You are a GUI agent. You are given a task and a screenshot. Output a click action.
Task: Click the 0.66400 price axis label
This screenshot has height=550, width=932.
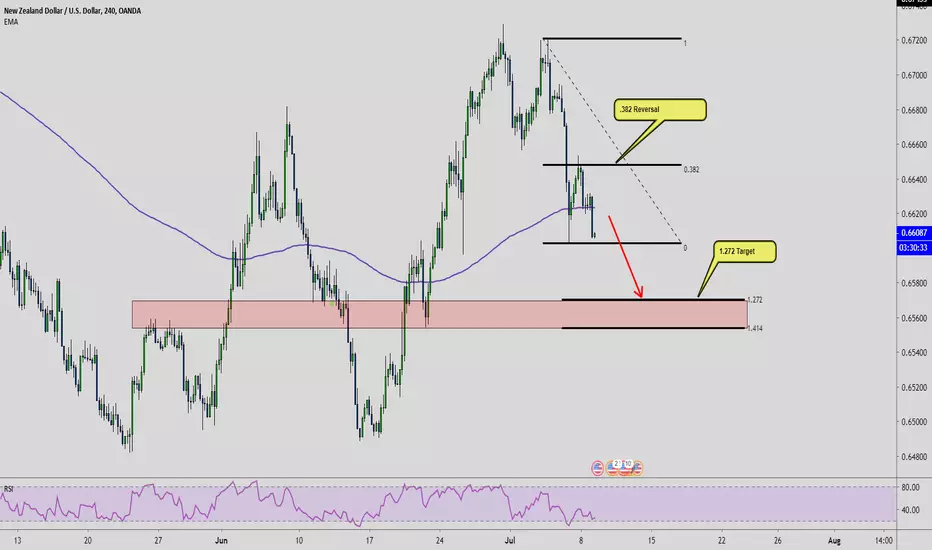click(x=914, y=180)
